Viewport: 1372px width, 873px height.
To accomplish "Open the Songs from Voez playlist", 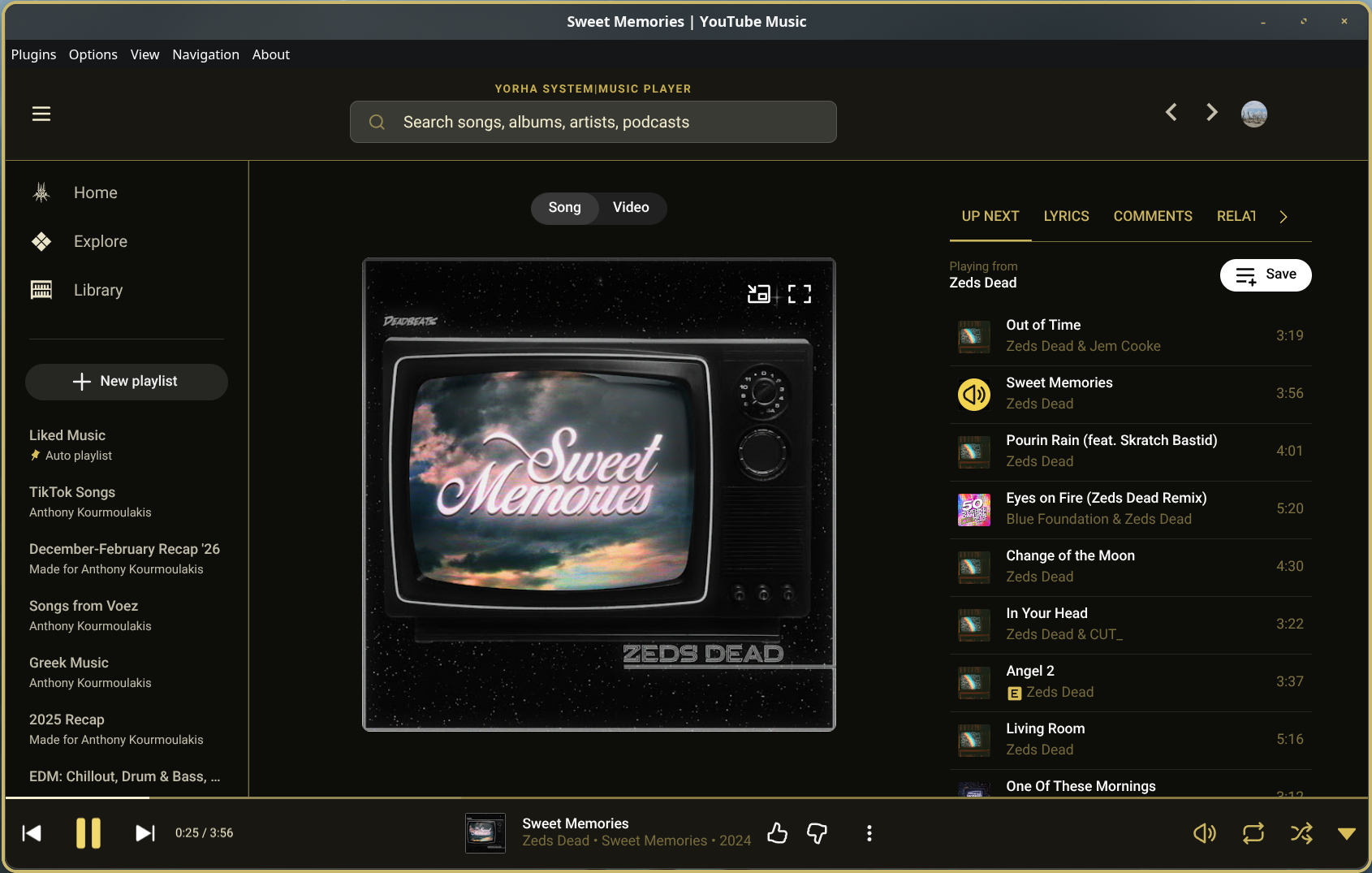I will (x=127, y=616).
